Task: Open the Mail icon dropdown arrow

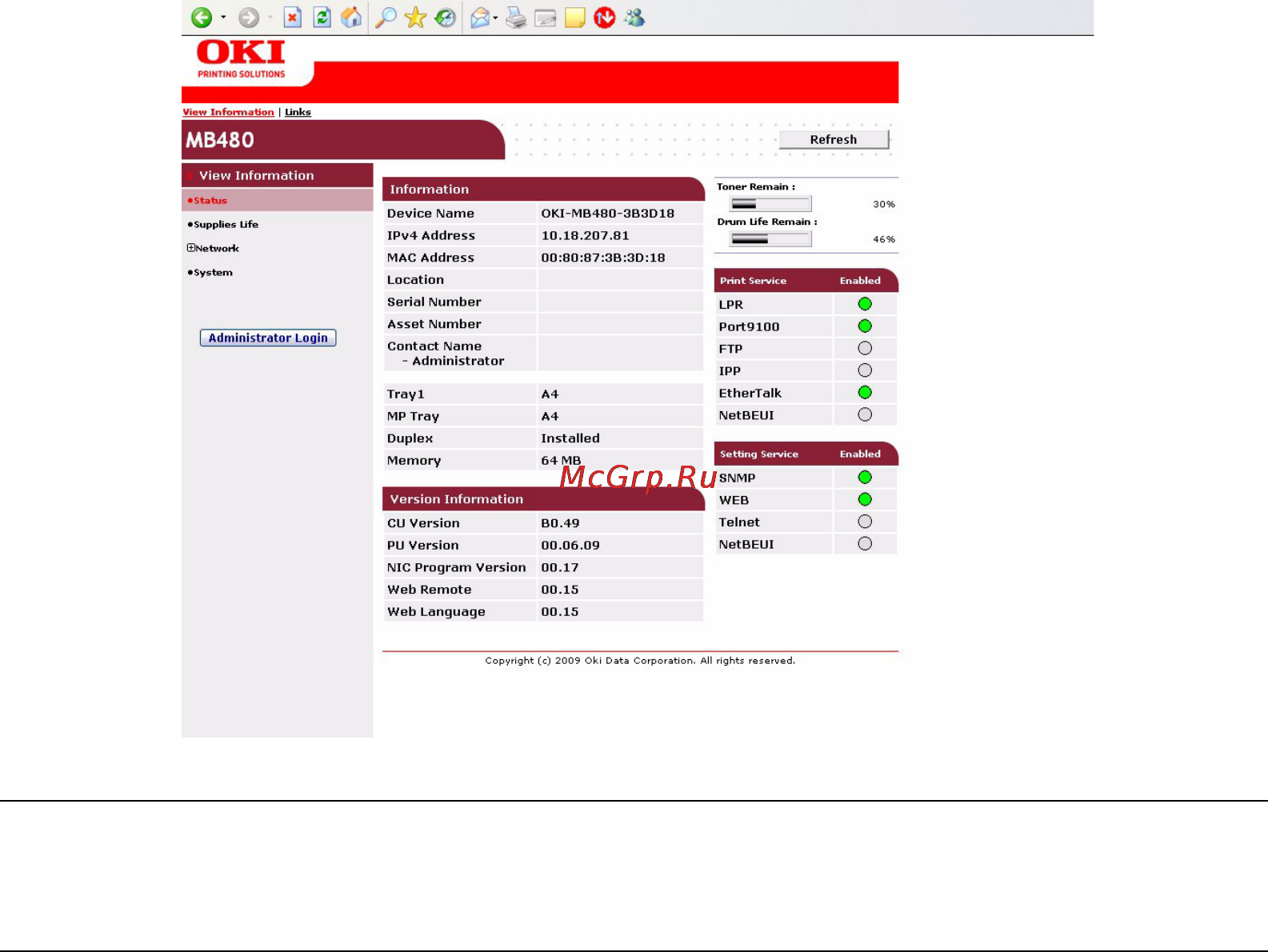Action: click(496, 18)
